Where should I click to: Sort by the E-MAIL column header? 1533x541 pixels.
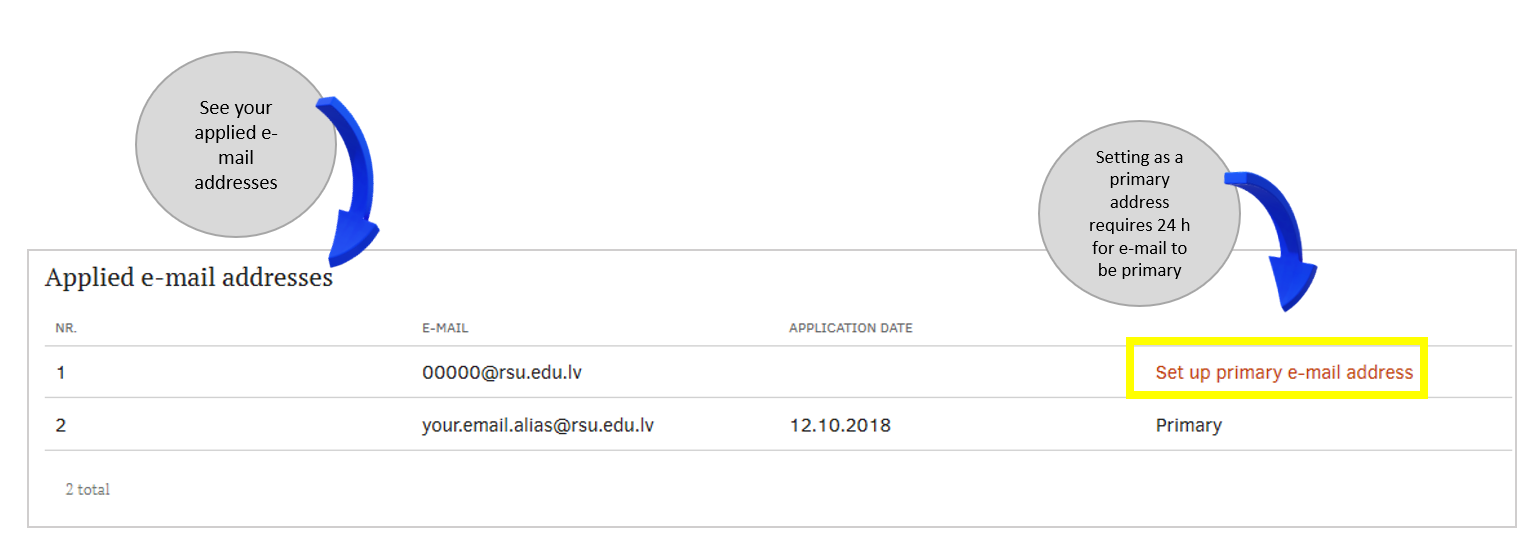[x=445, y=328]
